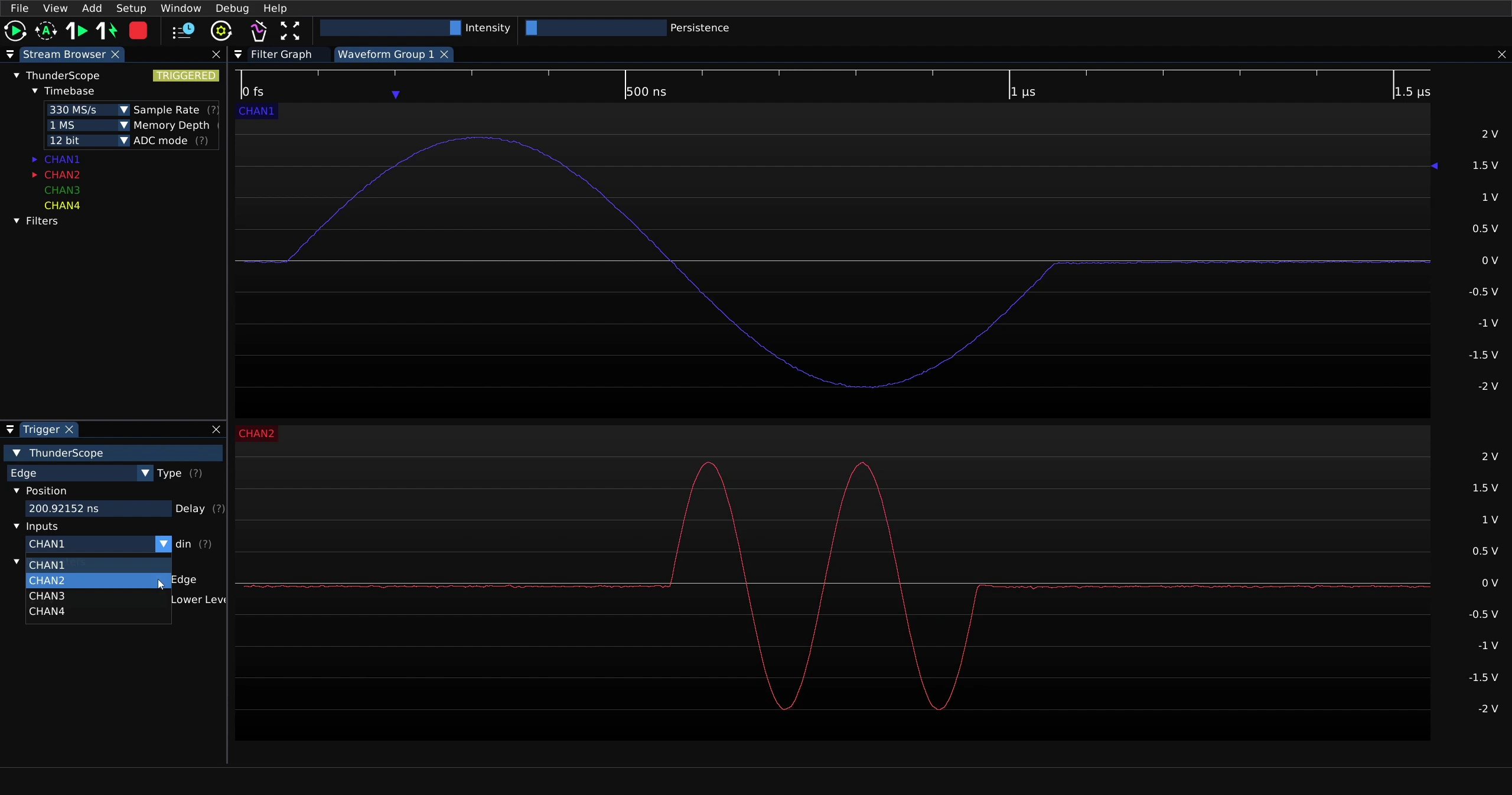The image size is (1512, 795).
Task: Toggle fullscreen with the expand arrows icon
Action: pyautogui.click(x=290, y=31)
